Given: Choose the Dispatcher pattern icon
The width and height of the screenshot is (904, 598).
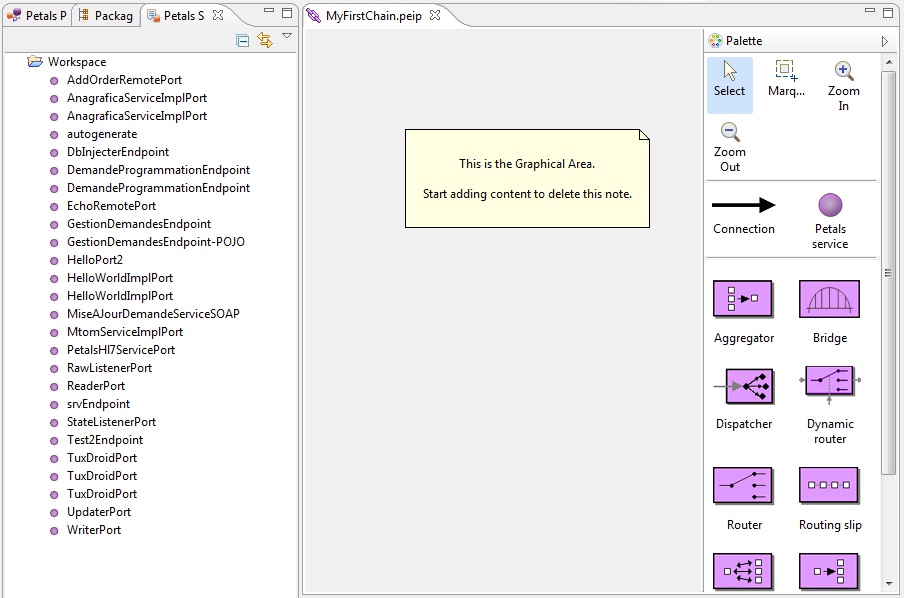Looking at the screenshot, I should (x=742, y=385).
